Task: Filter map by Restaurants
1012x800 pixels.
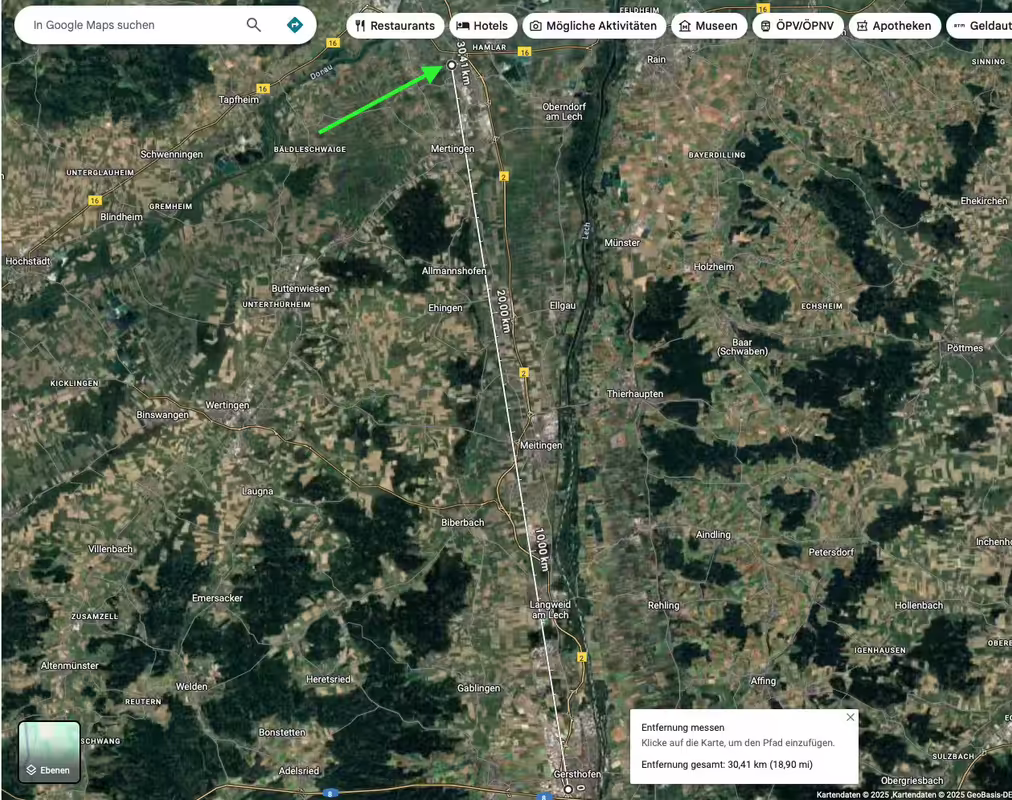Action: pyautogui.click(x=395, y=26)
